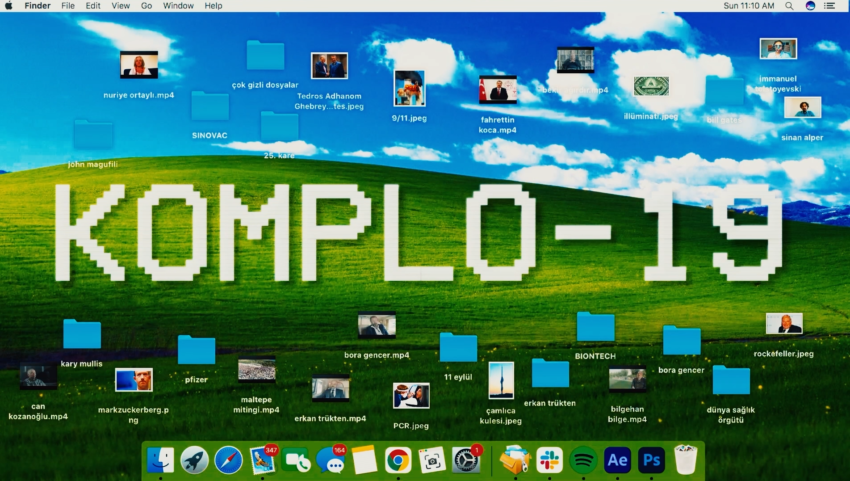The height and width of the screenshot is (481, 850).
Task: Select the maltepe mitingi.mp4 video thumbnail
Action: pos(256,369)
